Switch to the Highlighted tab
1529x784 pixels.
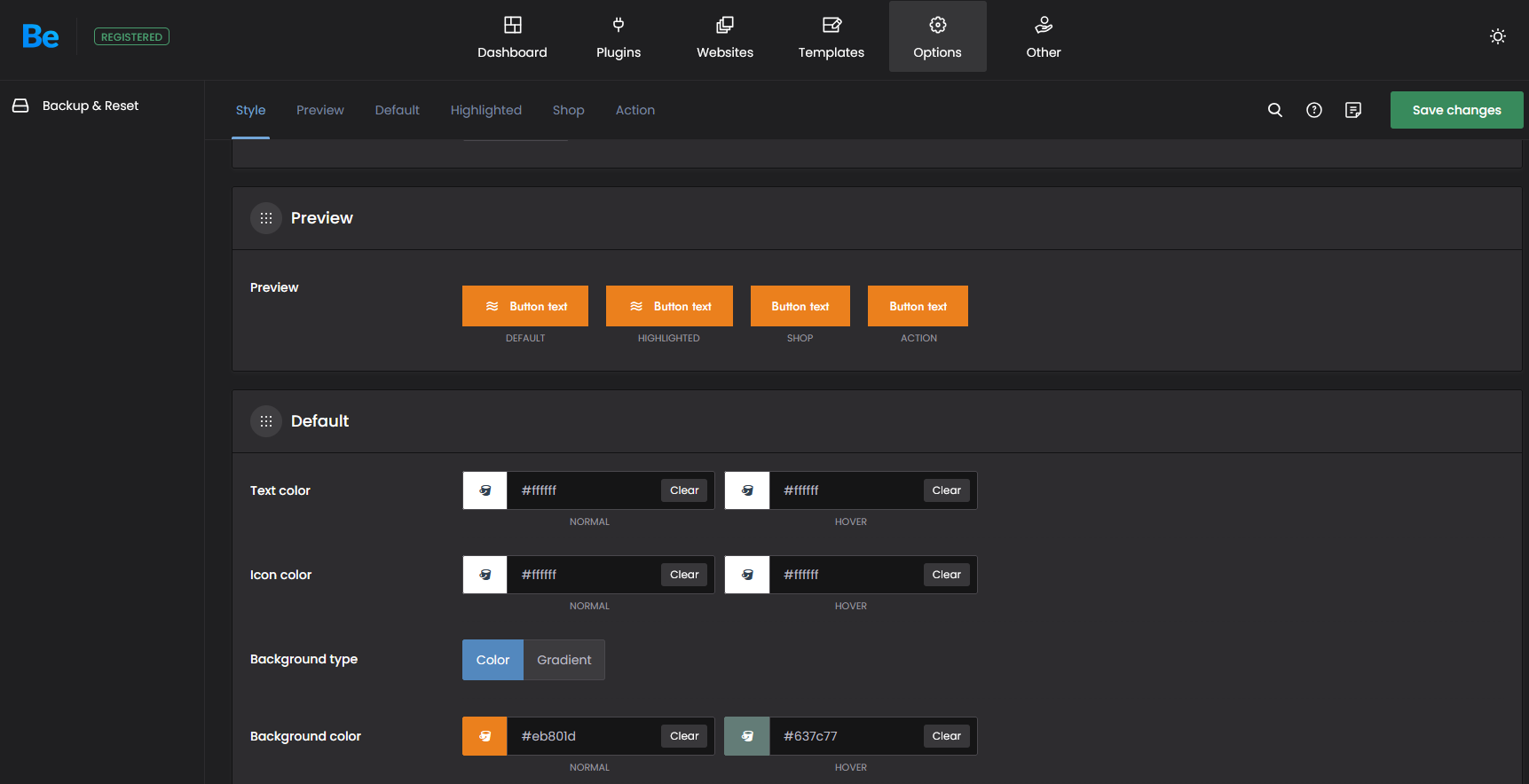coord(485,110)
